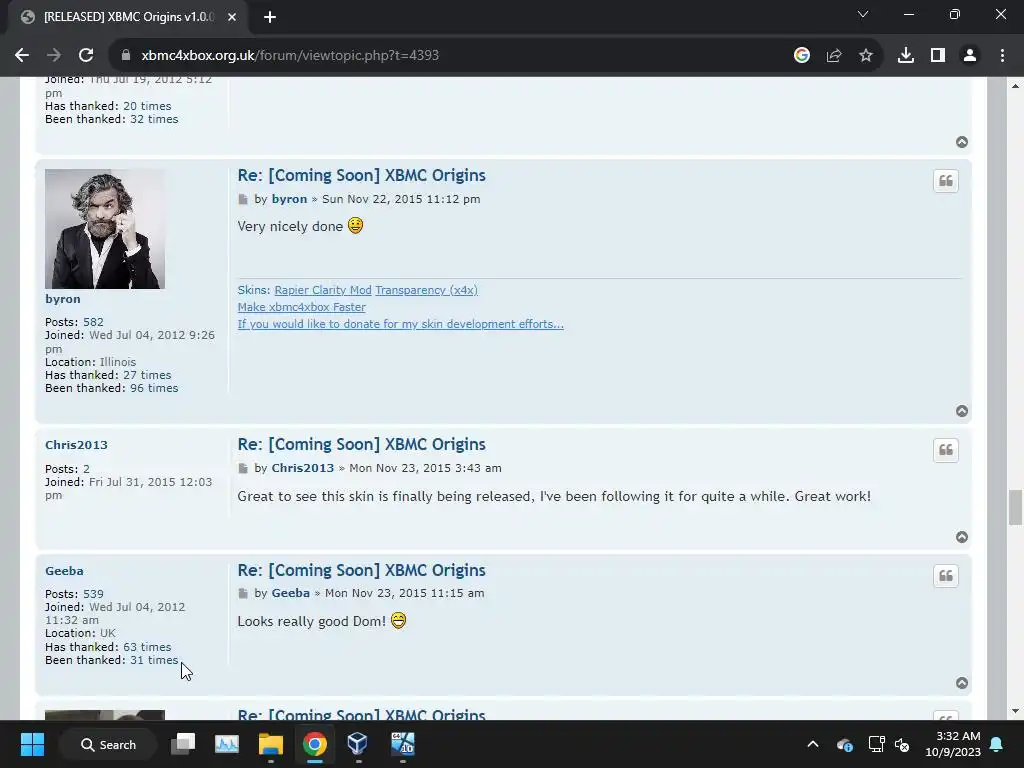Open byron's avatar image
This screenshot has height=768, width=1024.
pos(104,229)
